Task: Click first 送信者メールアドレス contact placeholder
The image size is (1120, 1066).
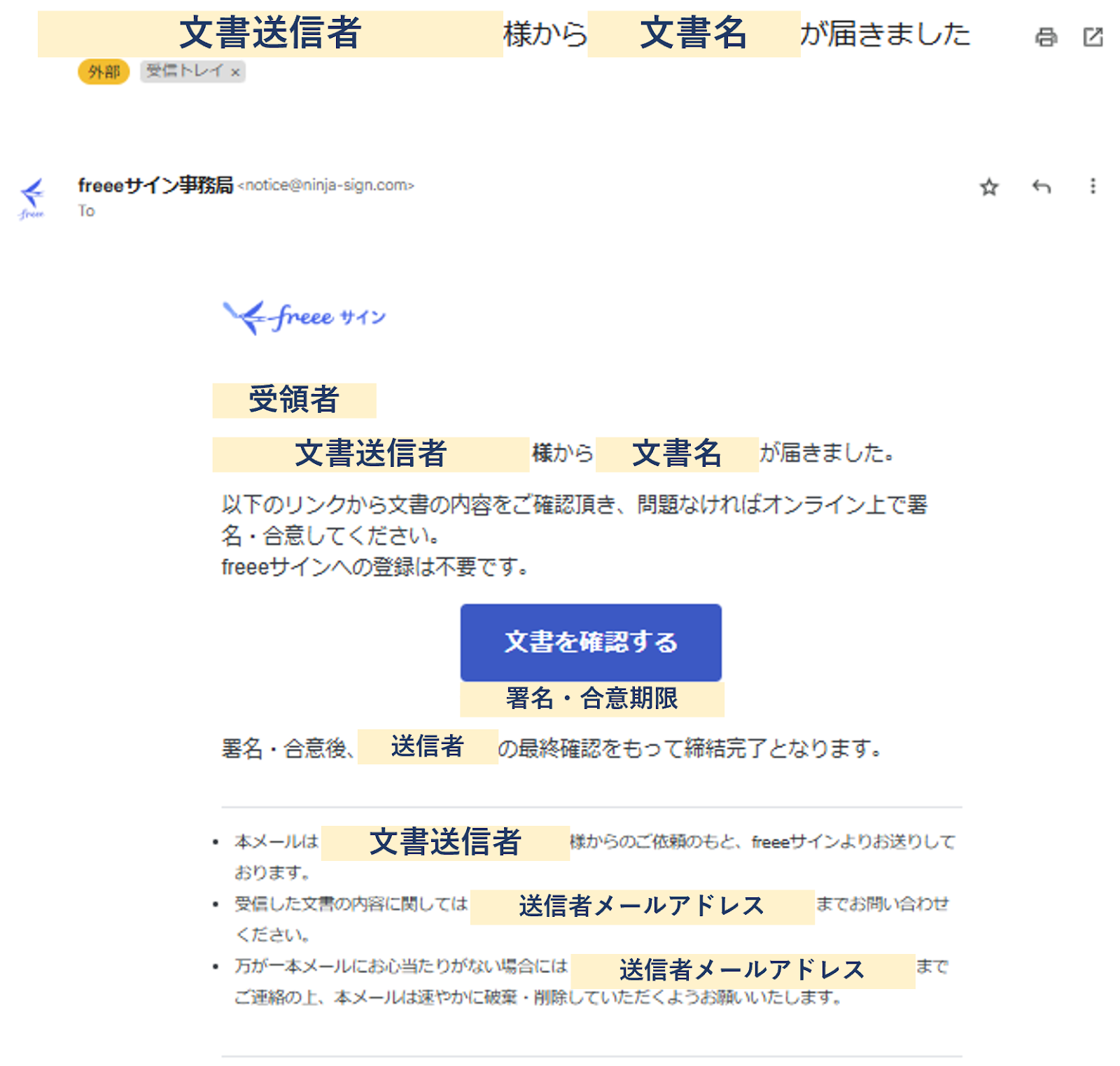Action: 642,906
